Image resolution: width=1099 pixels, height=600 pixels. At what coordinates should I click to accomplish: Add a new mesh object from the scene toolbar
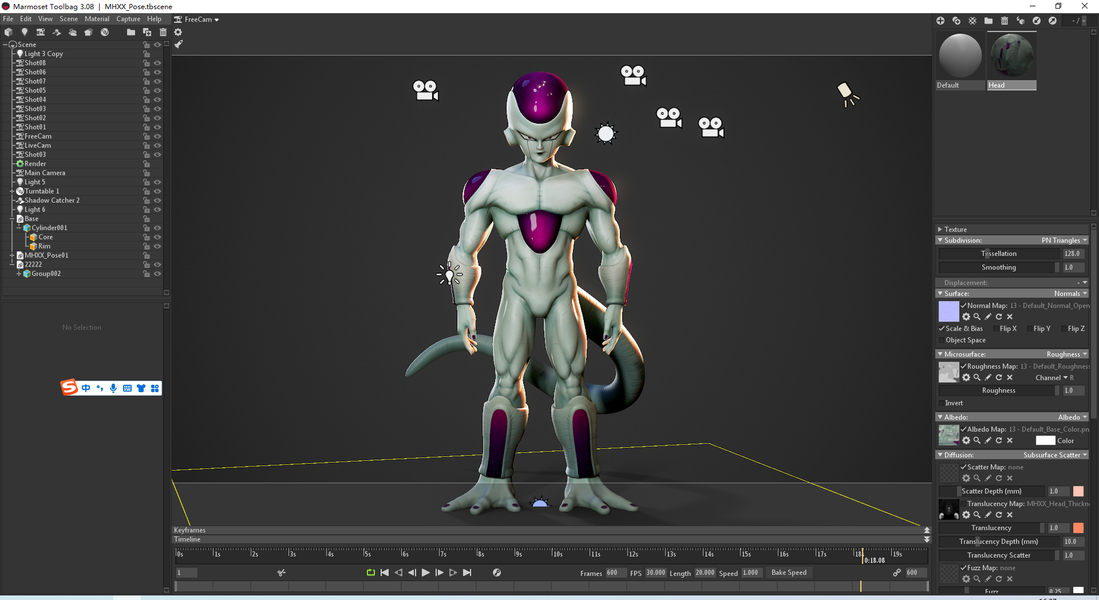click(8, 32)
